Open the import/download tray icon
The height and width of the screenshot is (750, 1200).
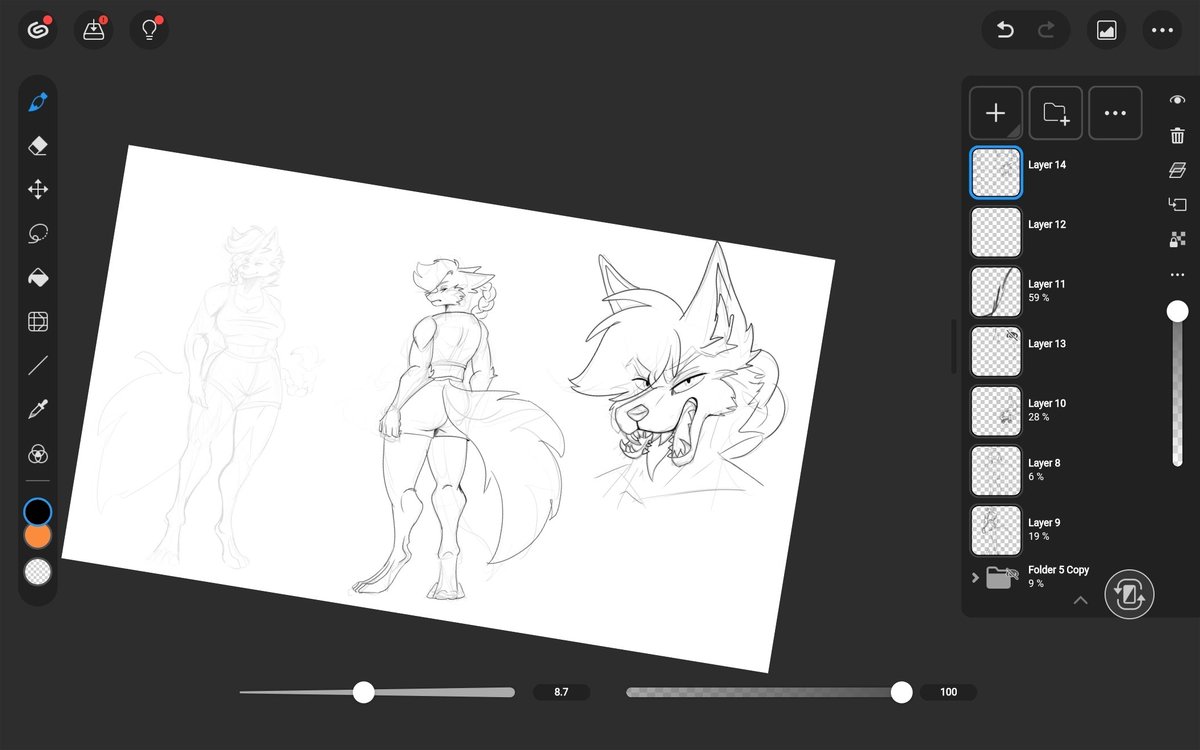tap(94, 30)
